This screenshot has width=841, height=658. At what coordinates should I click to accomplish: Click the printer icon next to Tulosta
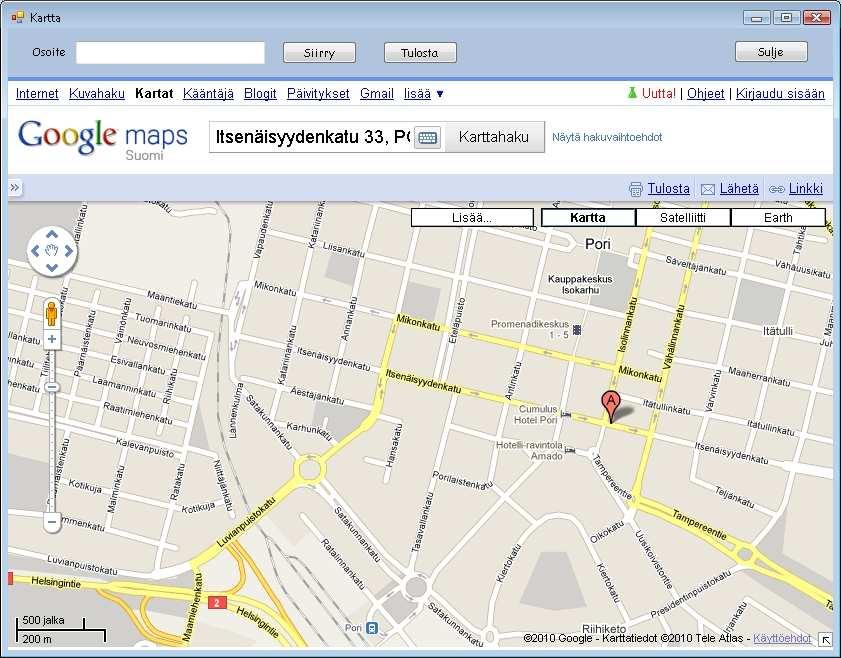636,189
